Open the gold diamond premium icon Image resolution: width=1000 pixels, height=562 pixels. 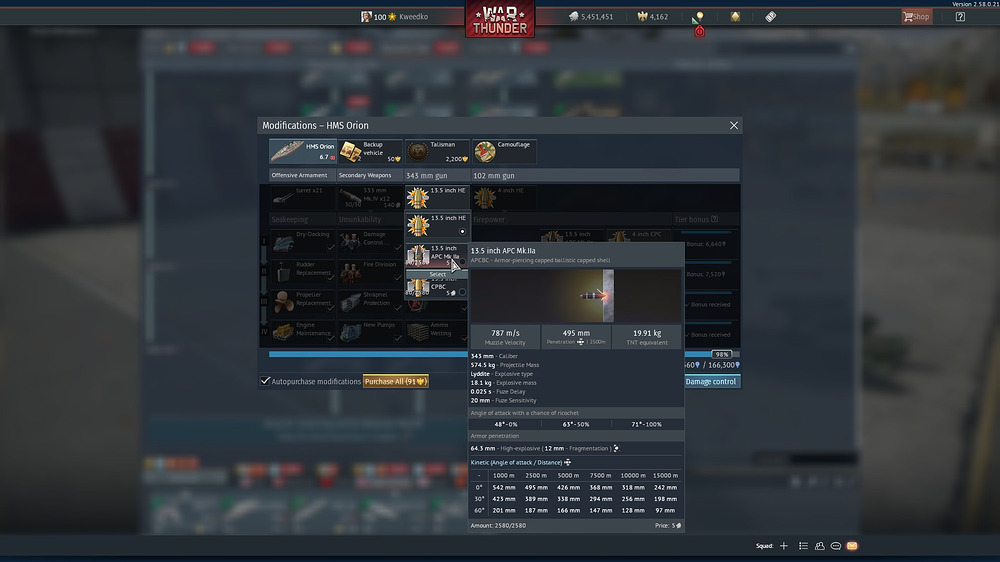click(x=735, y=17)
